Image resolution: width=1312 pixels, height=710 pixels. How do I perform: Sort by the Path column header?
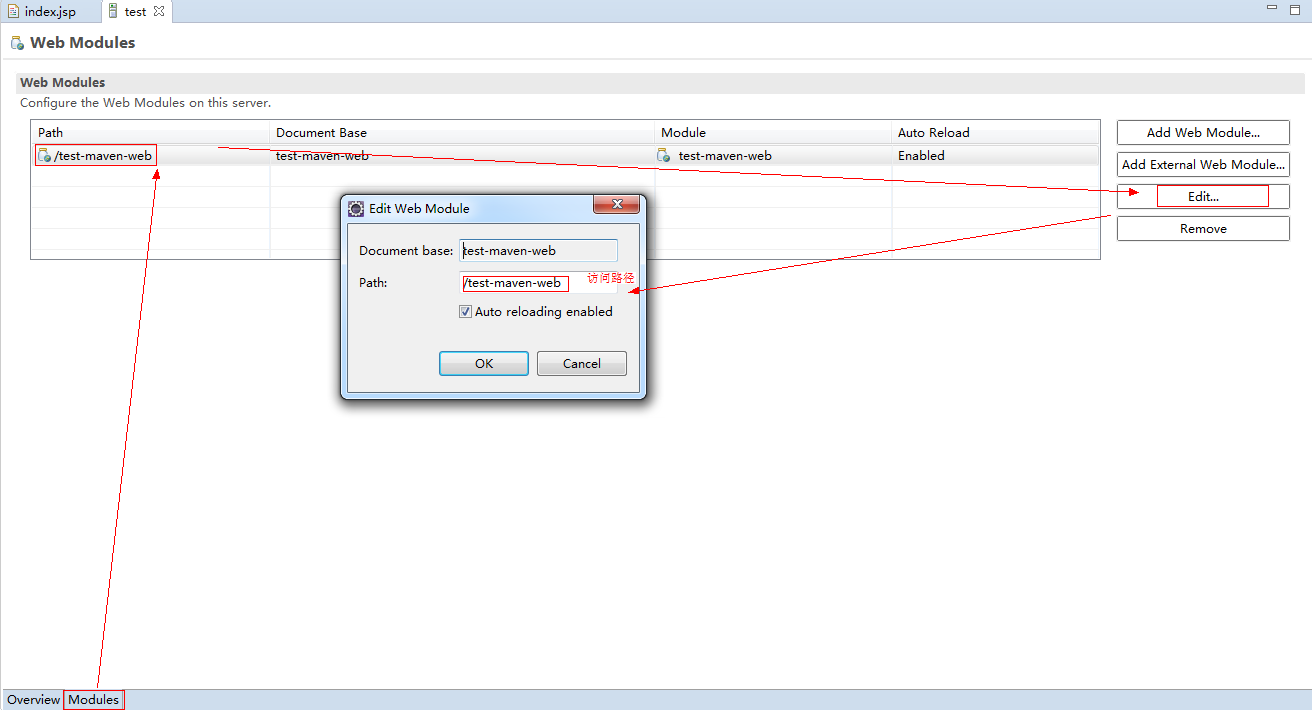coord(151,133)
